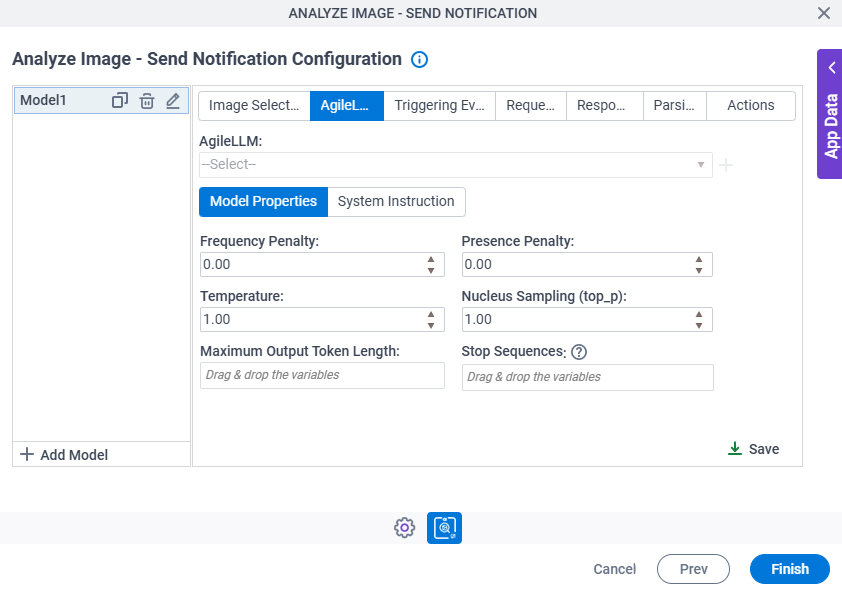Open the configuration info icon

pos(419,59)
